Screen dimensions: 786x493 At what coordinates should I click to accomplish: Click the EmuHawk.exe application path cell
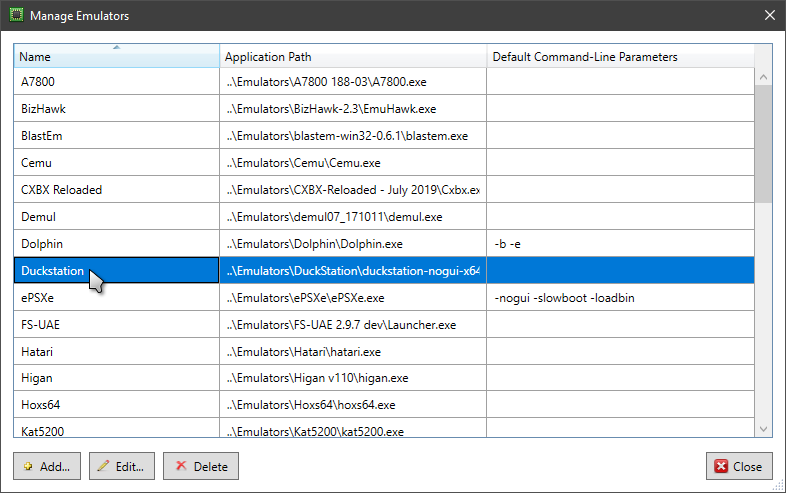point(353,108)
